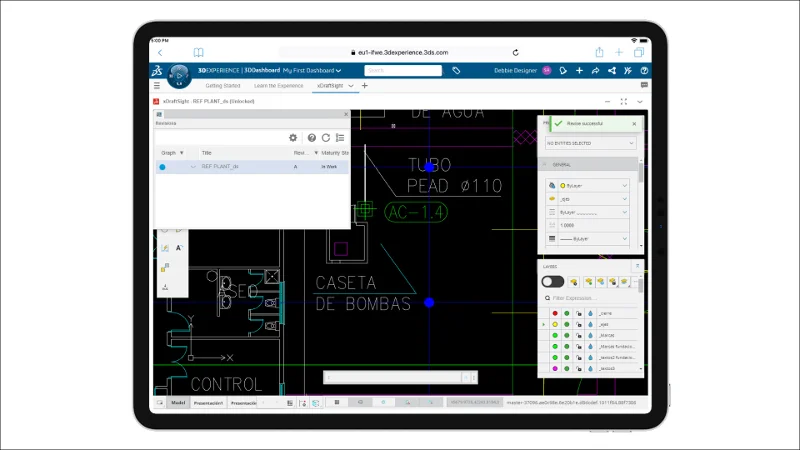Select the block insert tool icon
Viewport: 800px width, 450px height.
(x=165, y=267)
